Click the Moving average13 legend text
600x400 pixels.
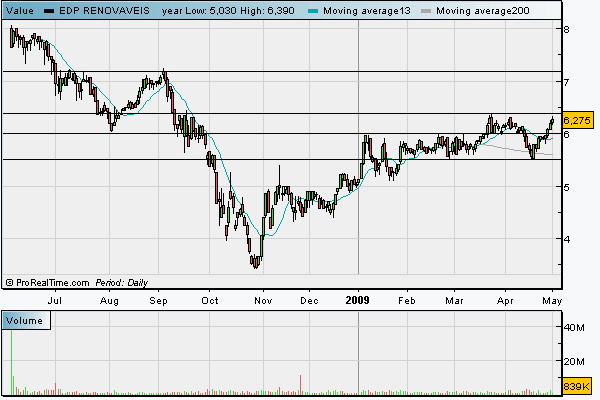point(367,11)
